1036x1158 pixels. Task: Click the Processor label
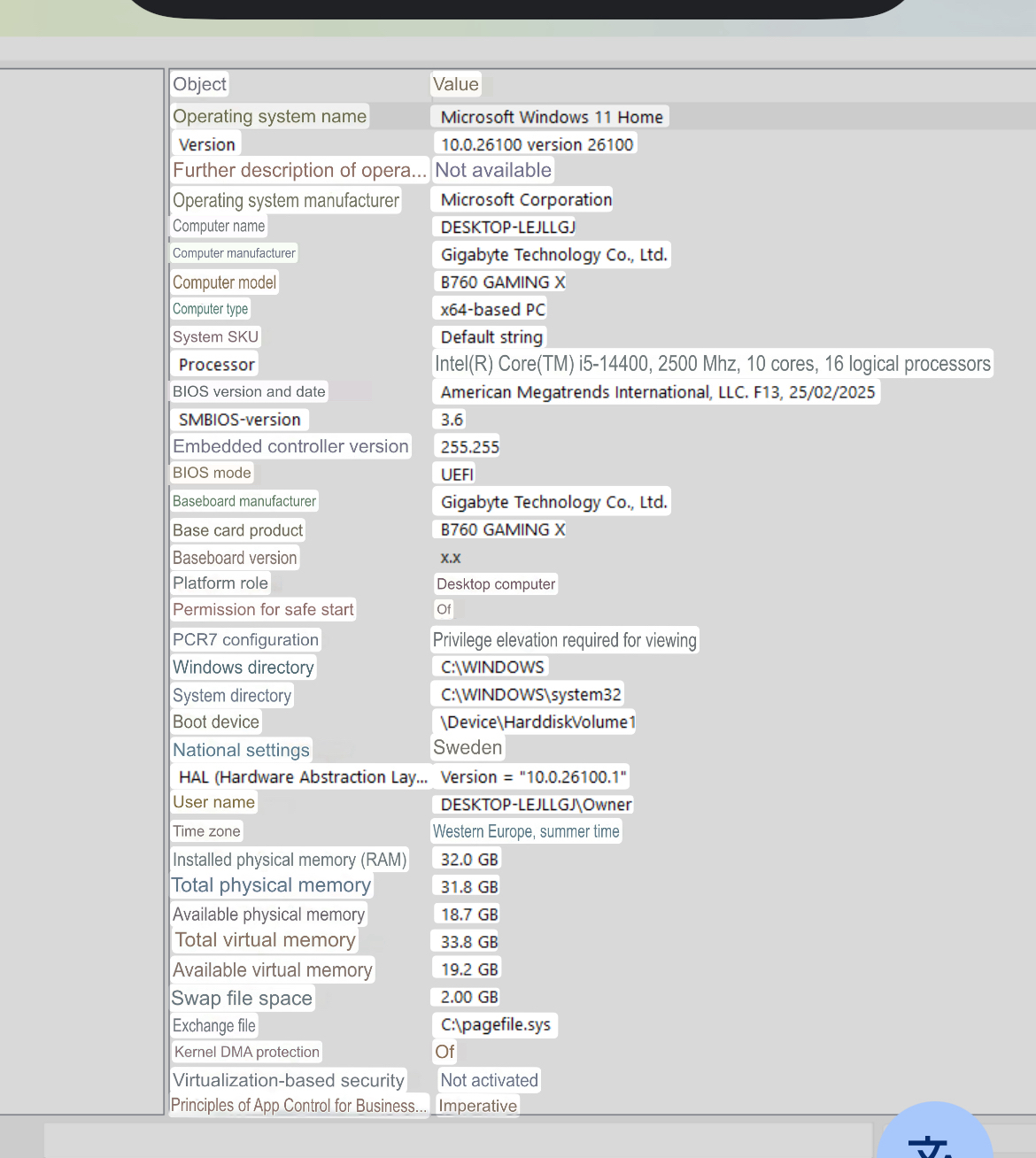[216, 365]
